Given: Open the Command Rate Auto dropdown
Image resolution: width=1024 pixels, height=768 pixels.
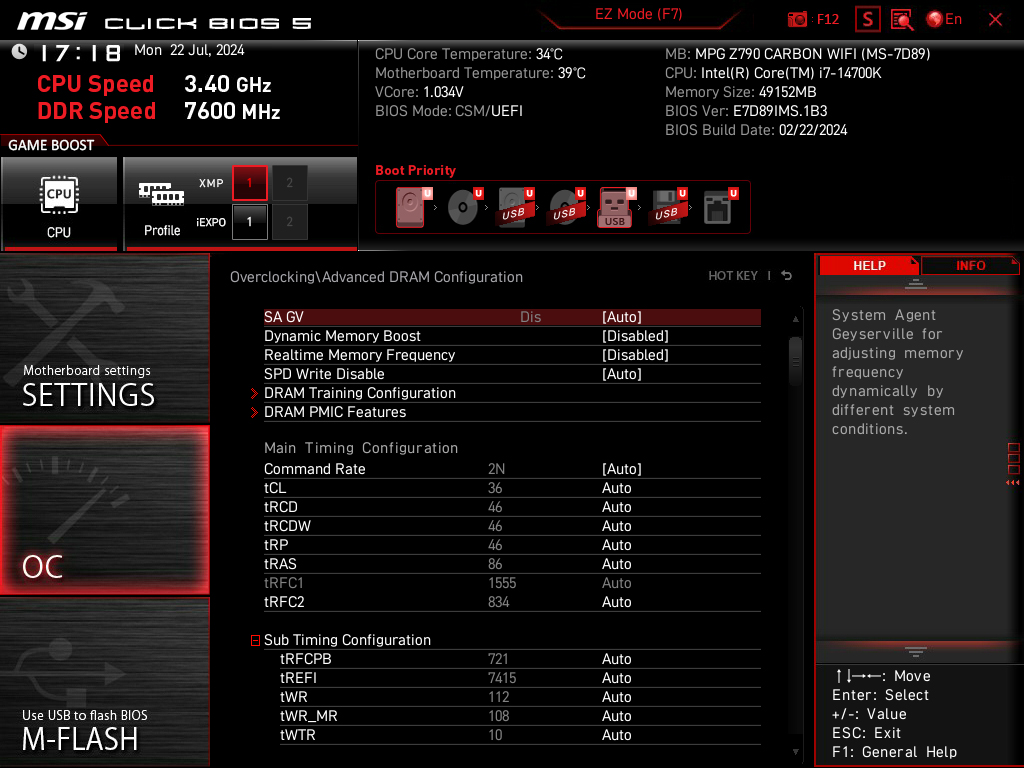Looking at the screenshot, I should (621, 469).
